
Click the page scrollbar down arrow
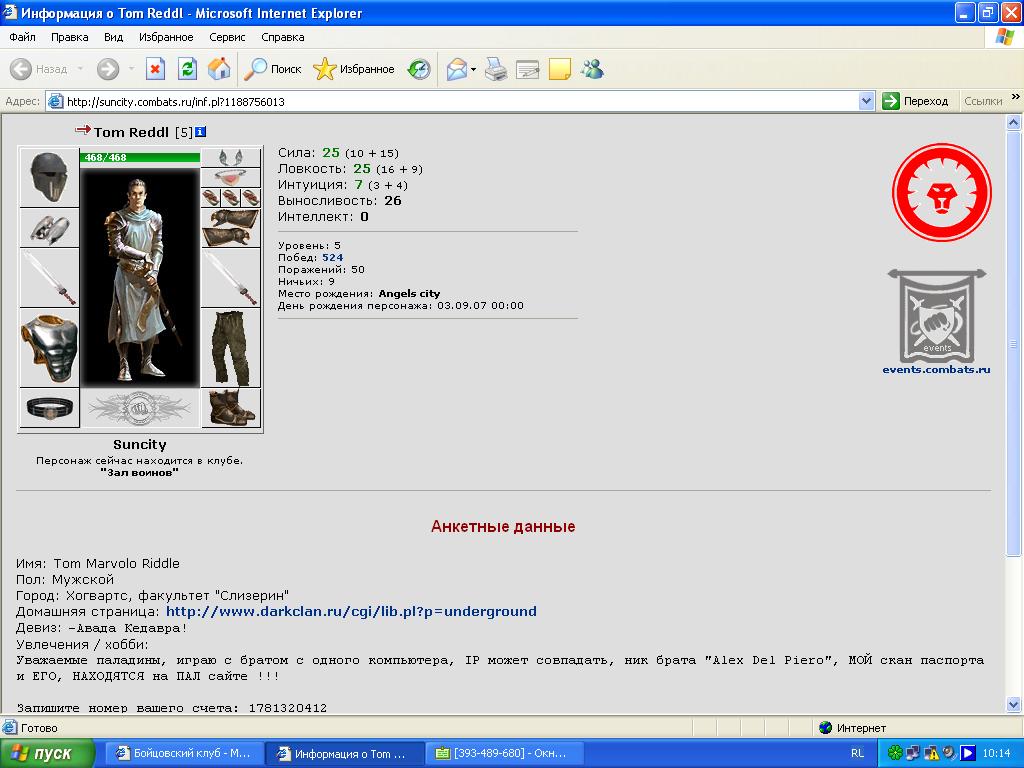click(1014, 704)
